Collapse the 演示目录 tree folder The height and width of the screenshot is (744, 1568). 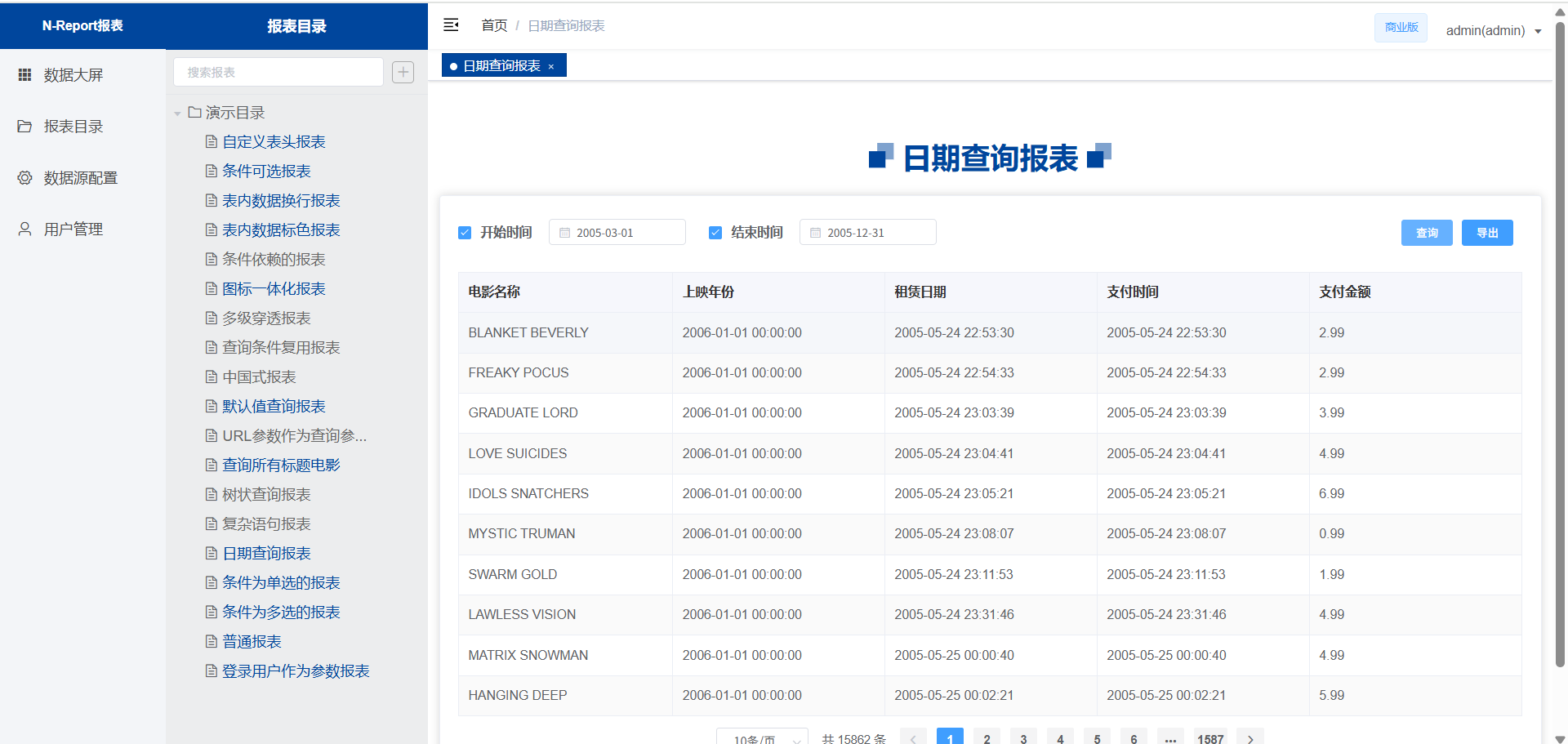point(177,114)
